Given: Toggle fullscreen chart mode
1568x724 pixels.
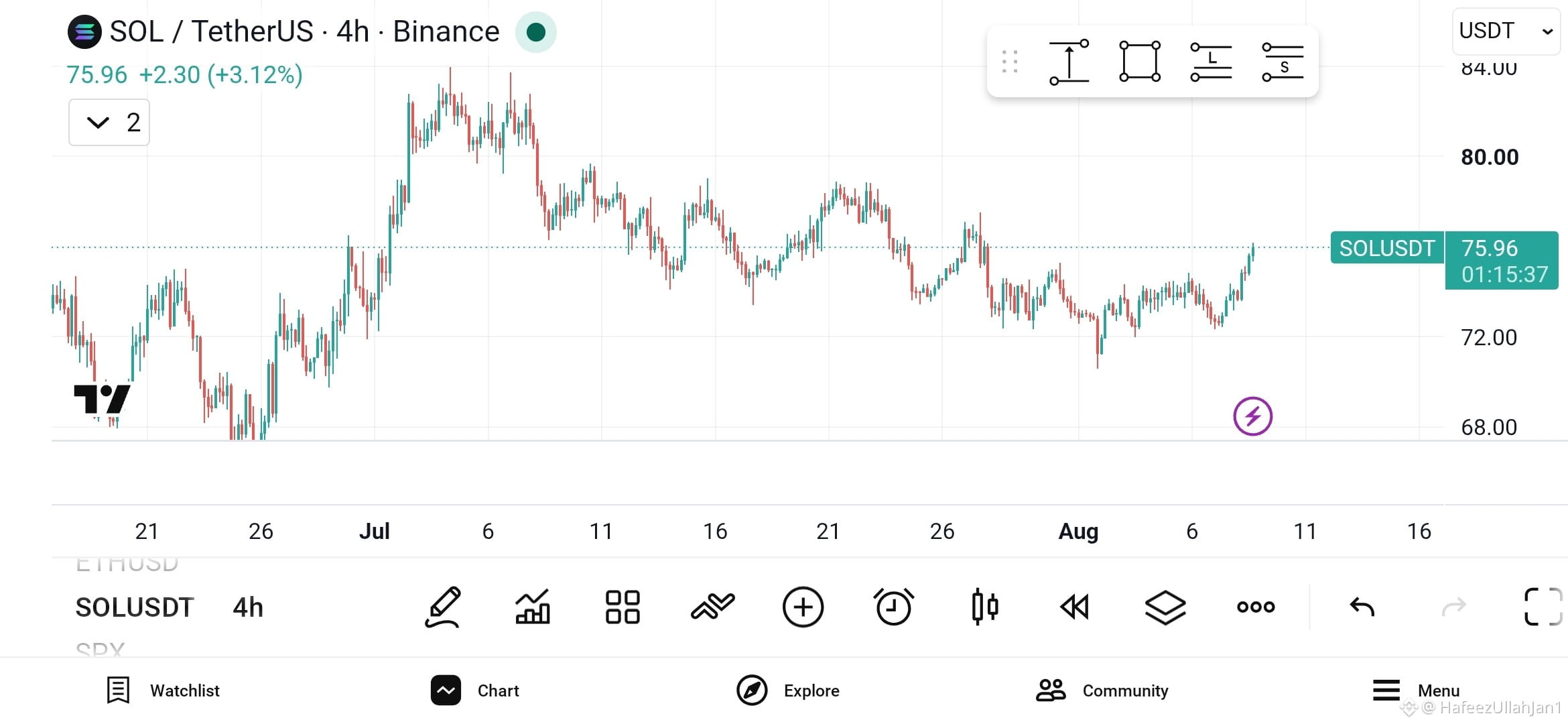Looking at the screenshot, I should (x=1543, y=607).
